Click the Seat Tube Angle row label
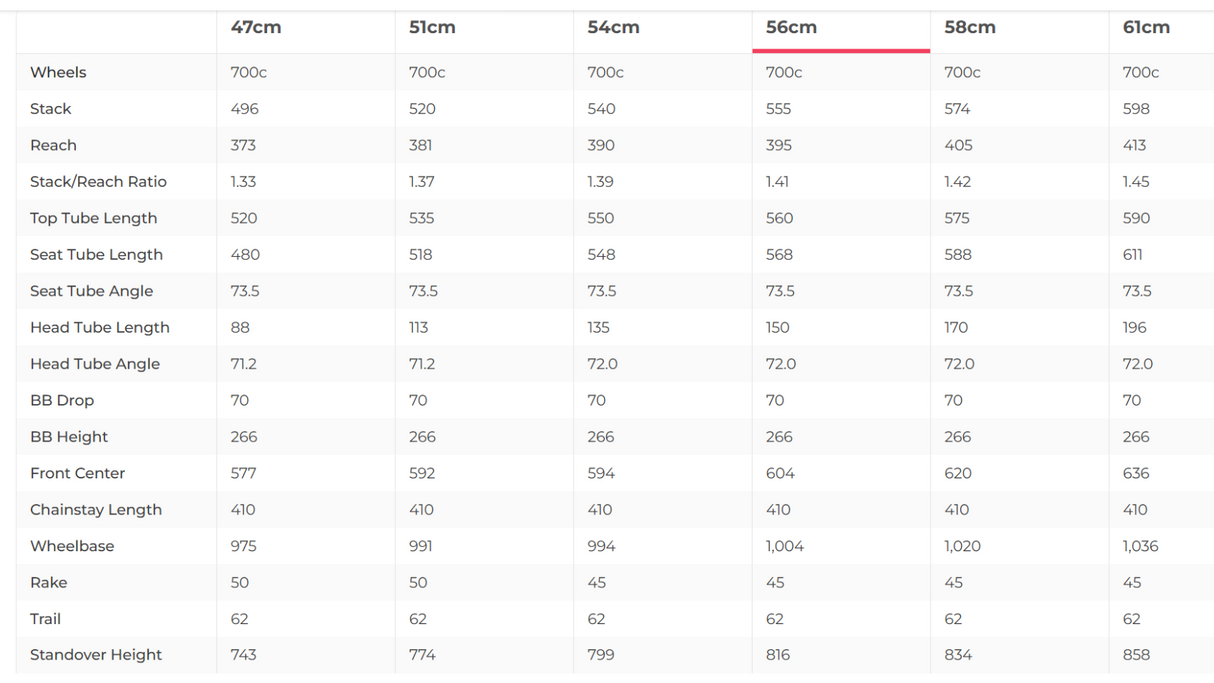The height and width of the screenshot is (683, 1214). [91, 291]
